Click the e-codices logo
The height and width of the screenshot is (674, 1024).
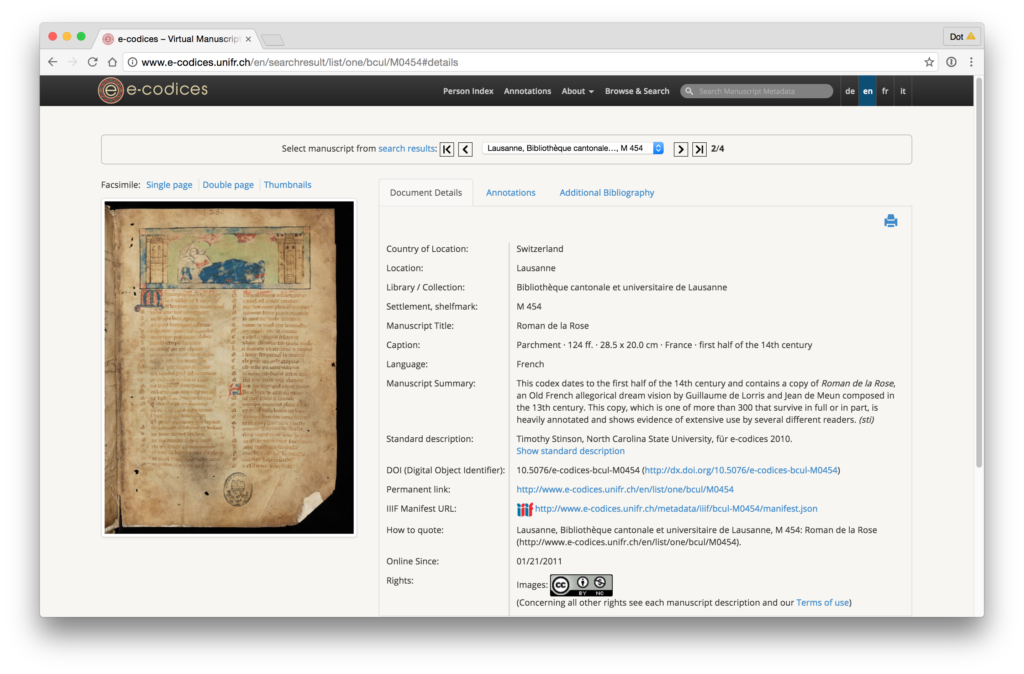[153, 90]
